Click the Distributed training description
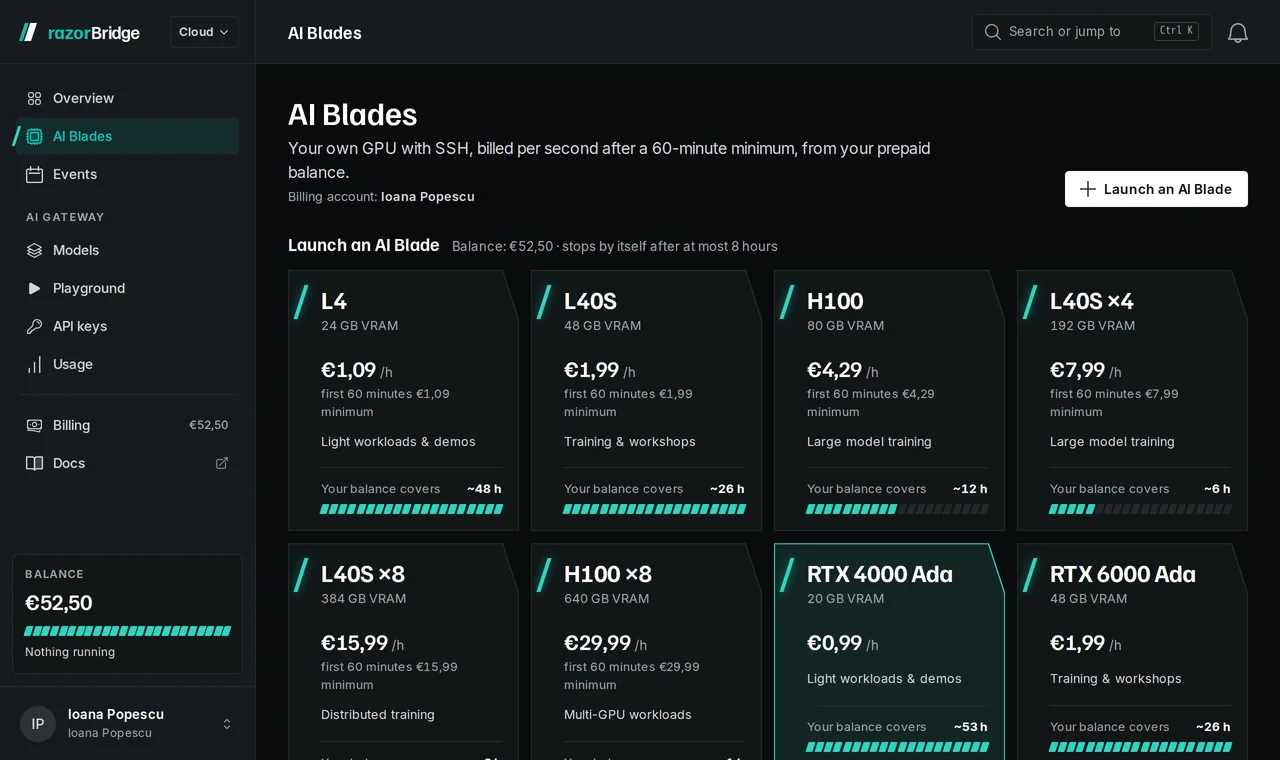The width and height of the screenshot is (1280, 760). point(378,715)
